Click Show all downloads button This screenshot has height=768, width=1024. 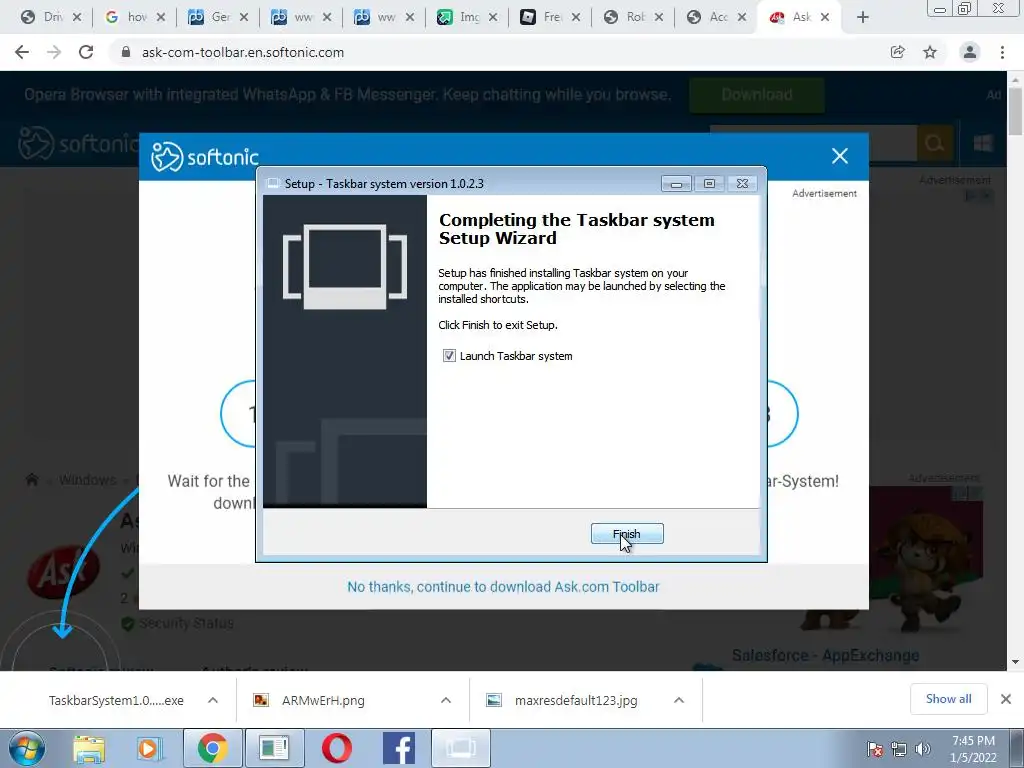pyautogui.click(x=948, y=699)
